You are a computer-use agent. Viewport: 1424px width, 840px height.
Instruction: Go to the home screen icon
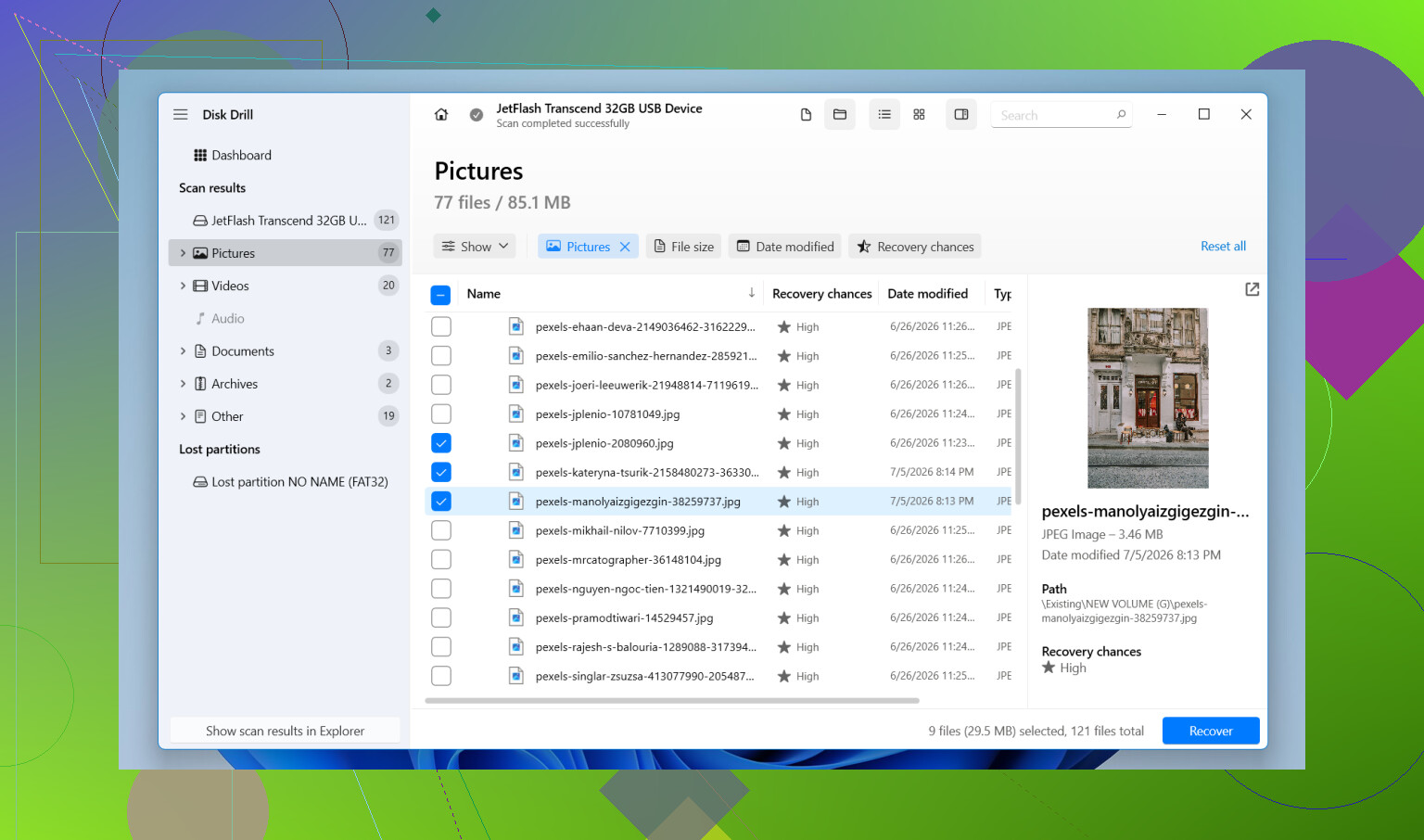(441, 115)
